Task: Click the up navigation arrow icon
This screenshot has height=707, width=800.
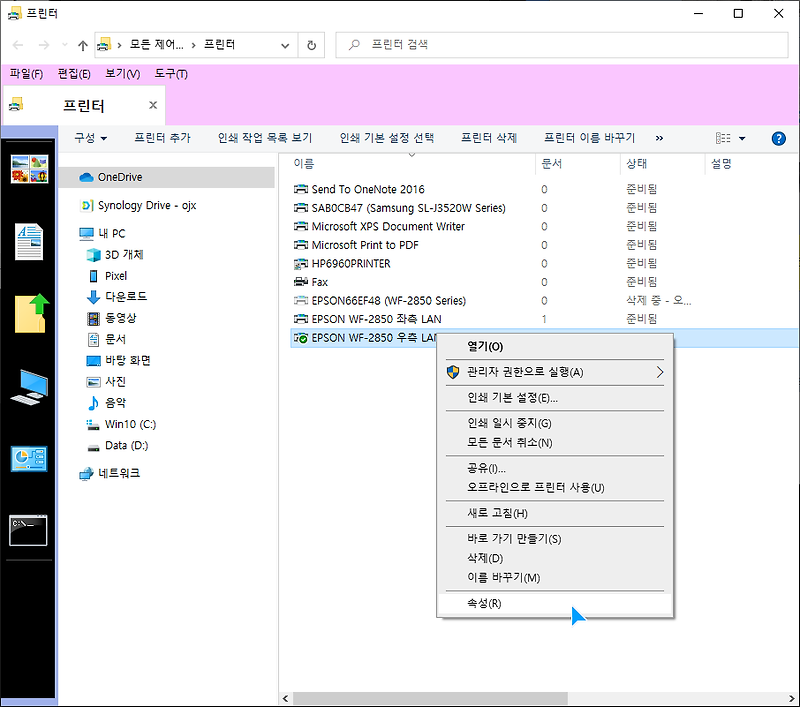Action: tap(81, 44)
